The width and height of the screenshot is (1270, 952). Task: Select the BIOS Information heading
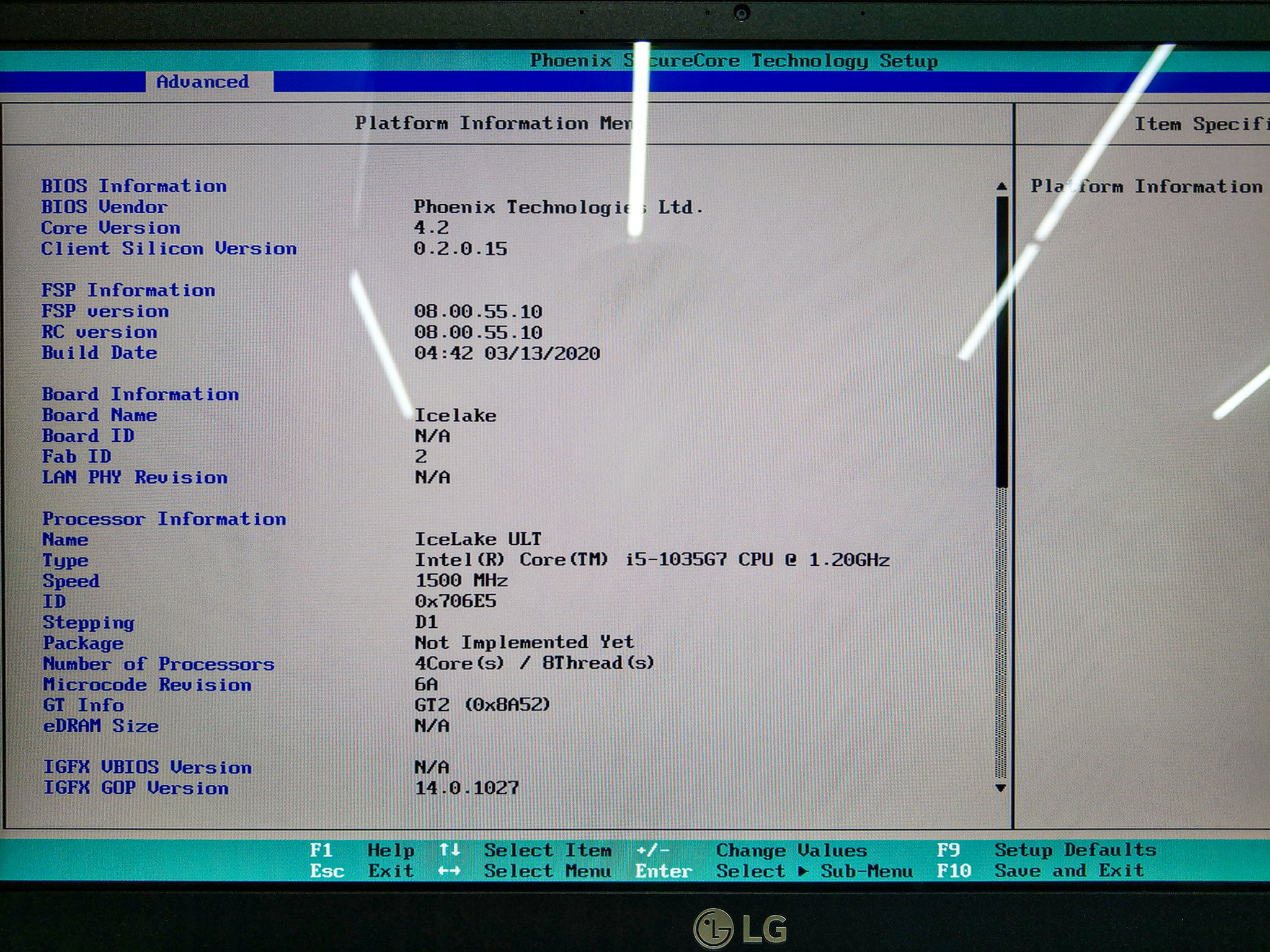coord(134,186)
